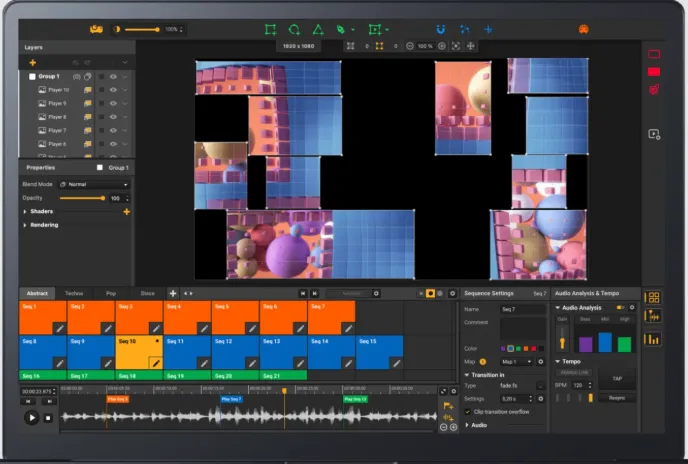Select the add circle shape tool
Screen dimensions: 688x464
click(x=294, y=29)
